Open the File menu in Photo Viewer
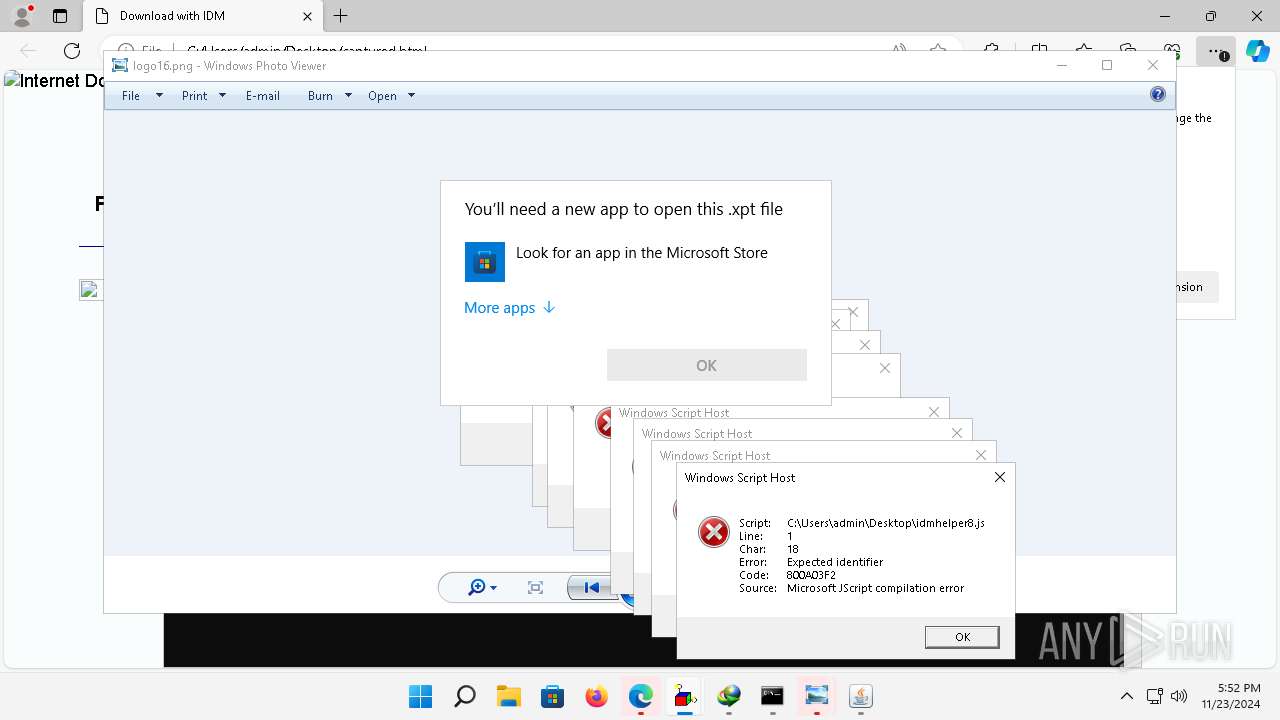 click(x=131, y=96)
